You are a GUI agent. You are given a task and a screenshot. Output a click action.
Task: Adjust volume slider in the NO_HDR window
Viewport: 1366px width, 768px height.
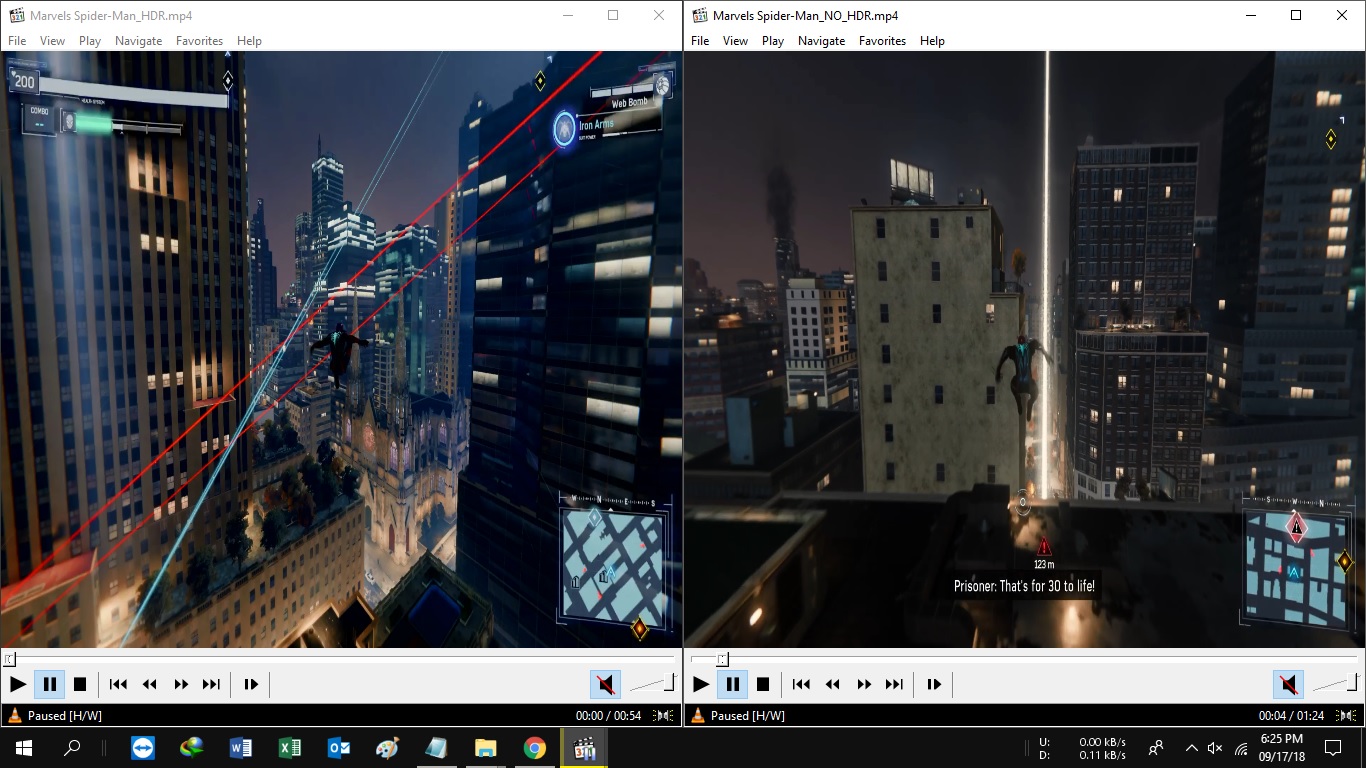pyautogui.click(x=1335, y=684)
